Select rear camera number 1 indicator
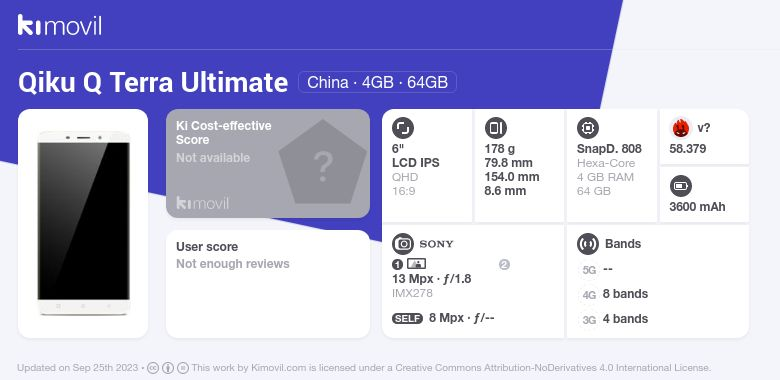 [397, 264]
